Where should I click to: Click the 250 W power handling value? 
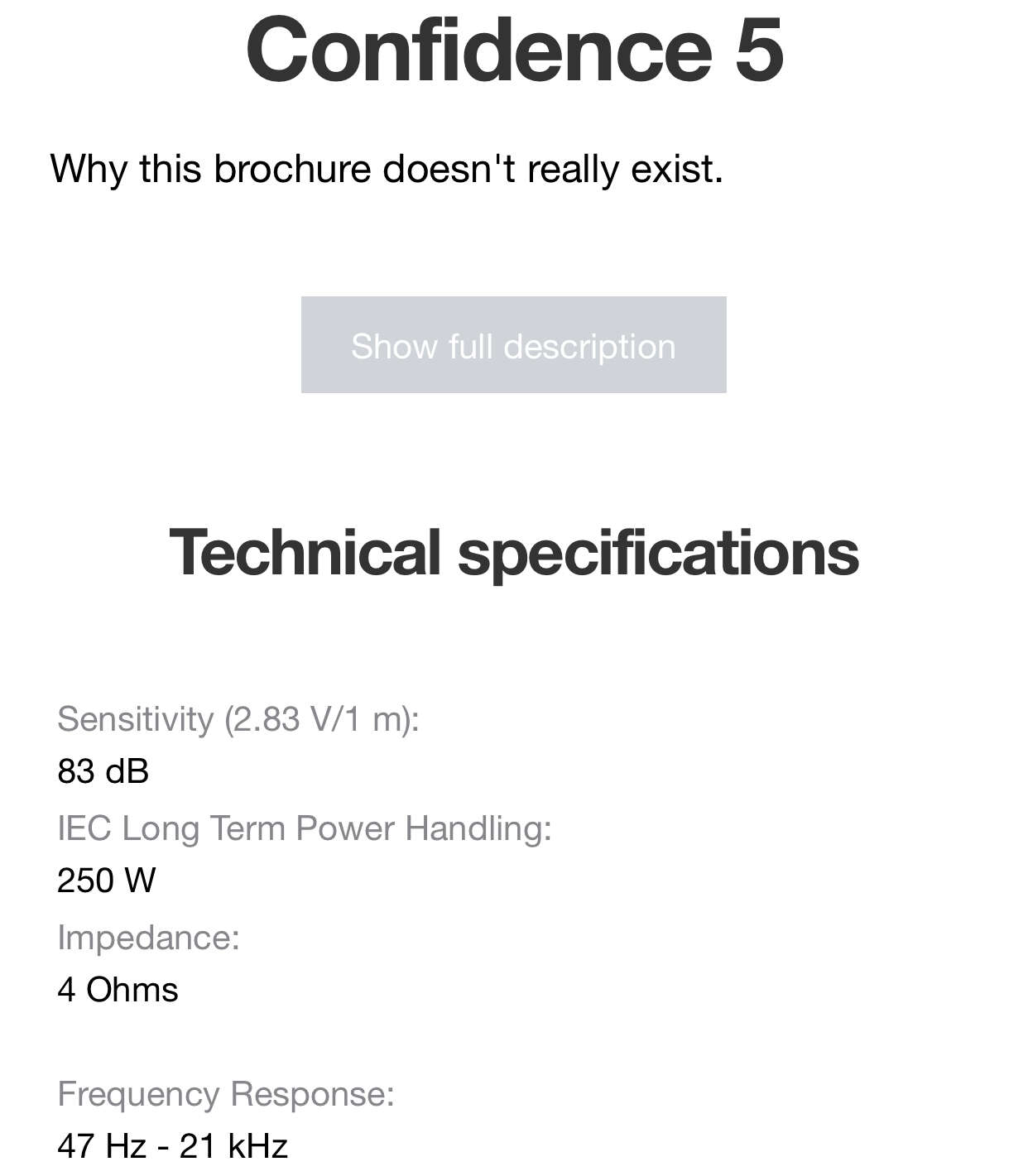[x=106, y=880]
